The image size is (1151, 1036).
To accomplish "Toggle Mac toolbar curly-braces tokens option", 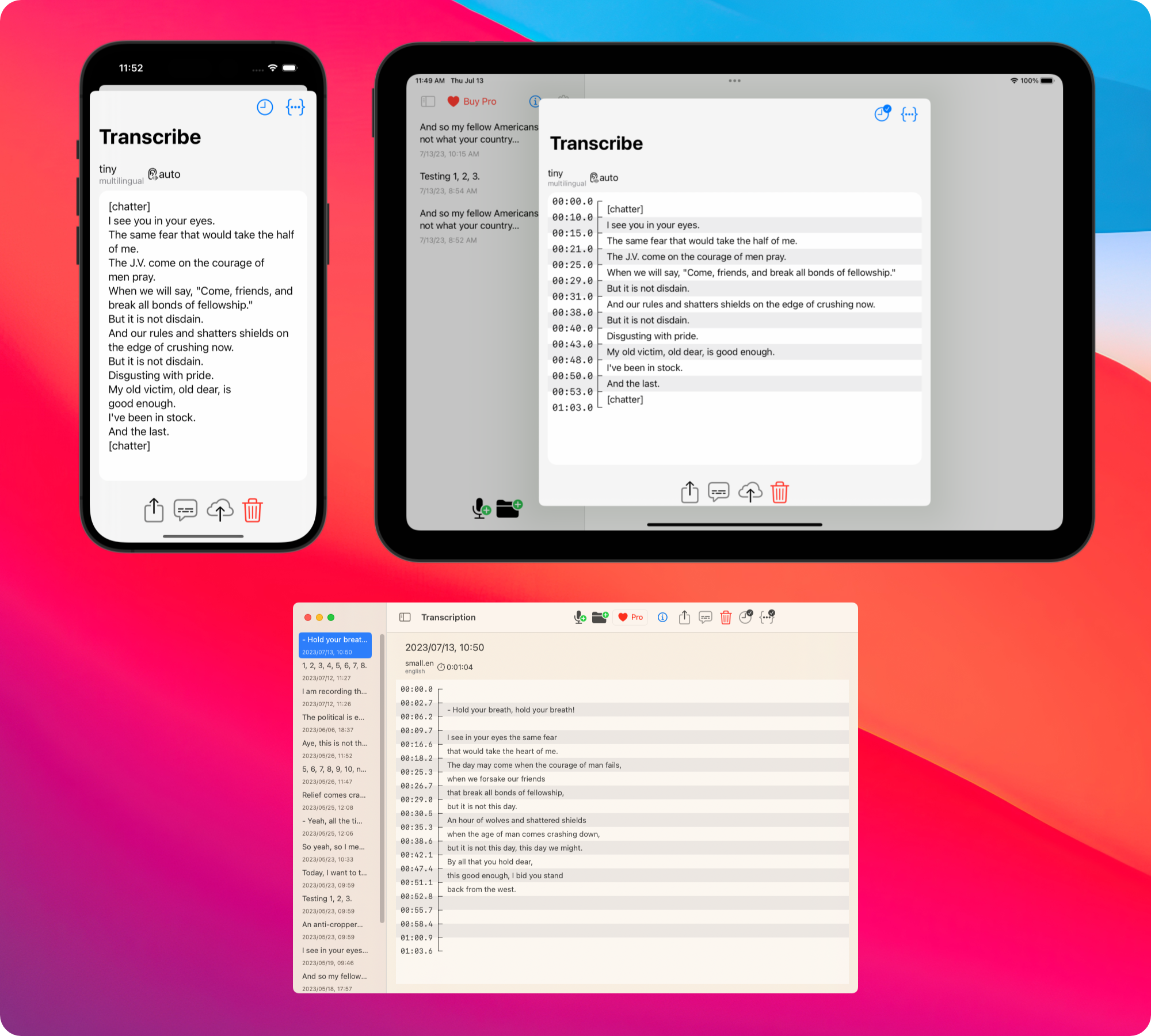I will (767, 618).
